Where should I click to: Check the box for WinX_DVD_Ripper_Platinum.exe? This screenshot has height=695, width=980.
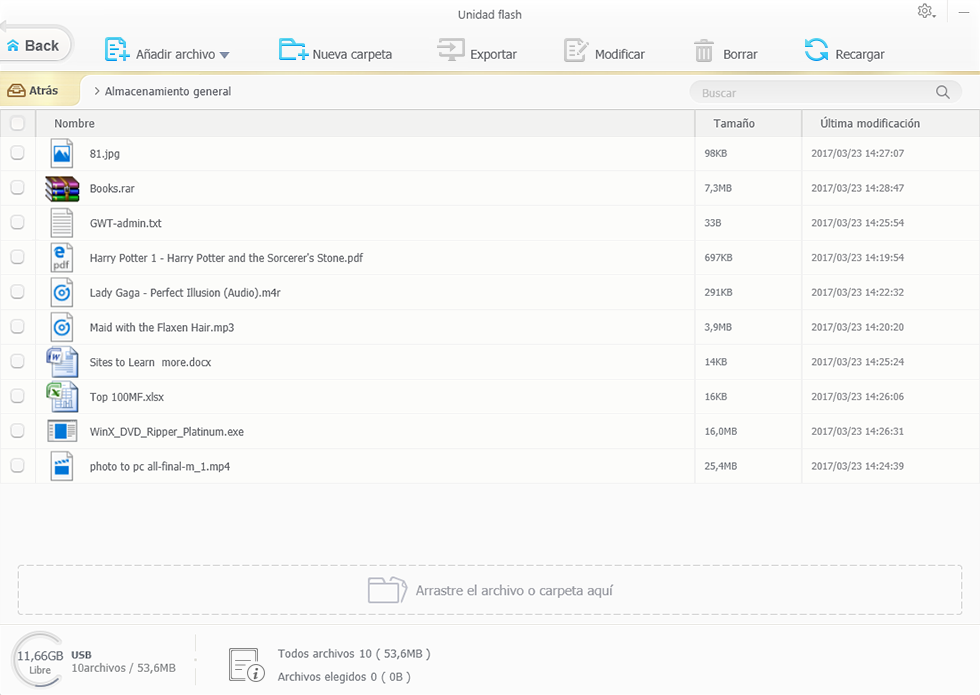point(18,431)
